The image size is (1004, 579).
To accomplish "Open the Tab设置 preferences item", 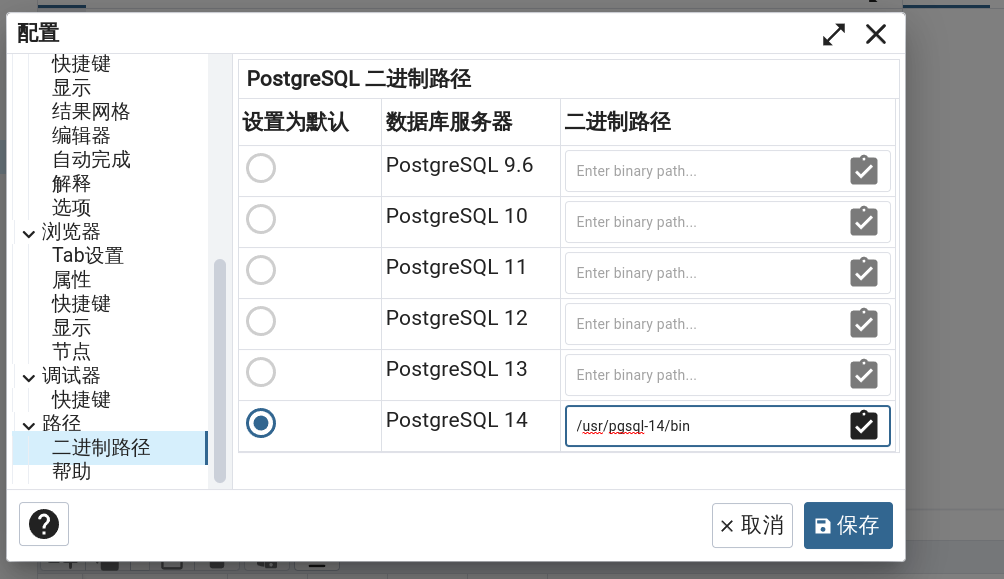I will pos(88,256).
